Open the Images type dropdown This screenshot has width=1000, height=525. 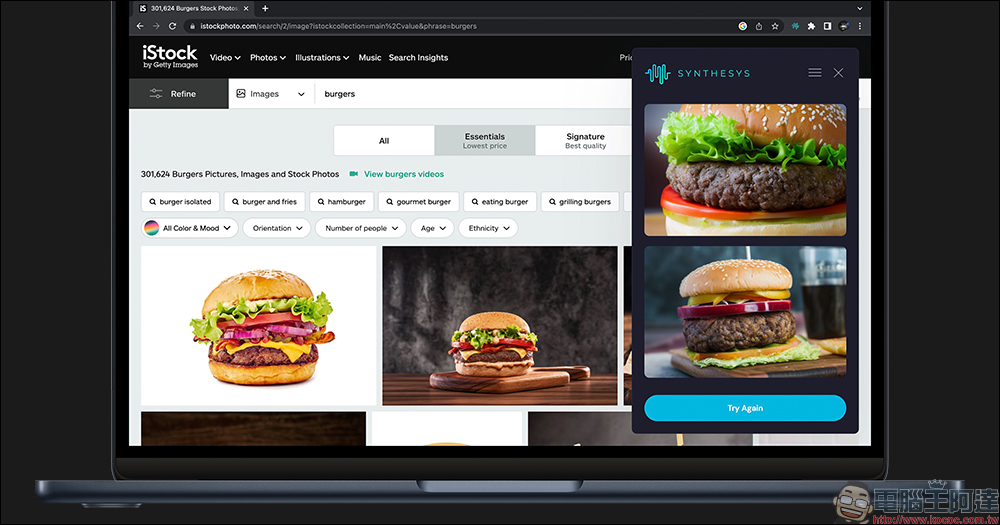[270, 94]
